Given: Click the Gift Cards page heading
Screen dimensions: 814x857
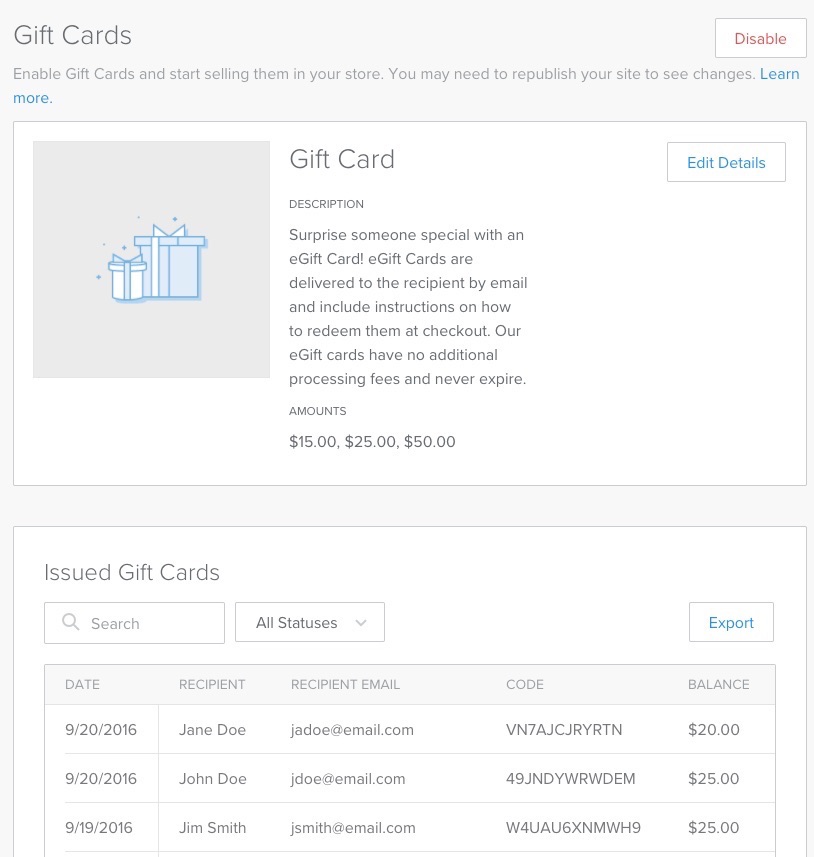Looking at the screenshot, I should (x=73, y=35).
